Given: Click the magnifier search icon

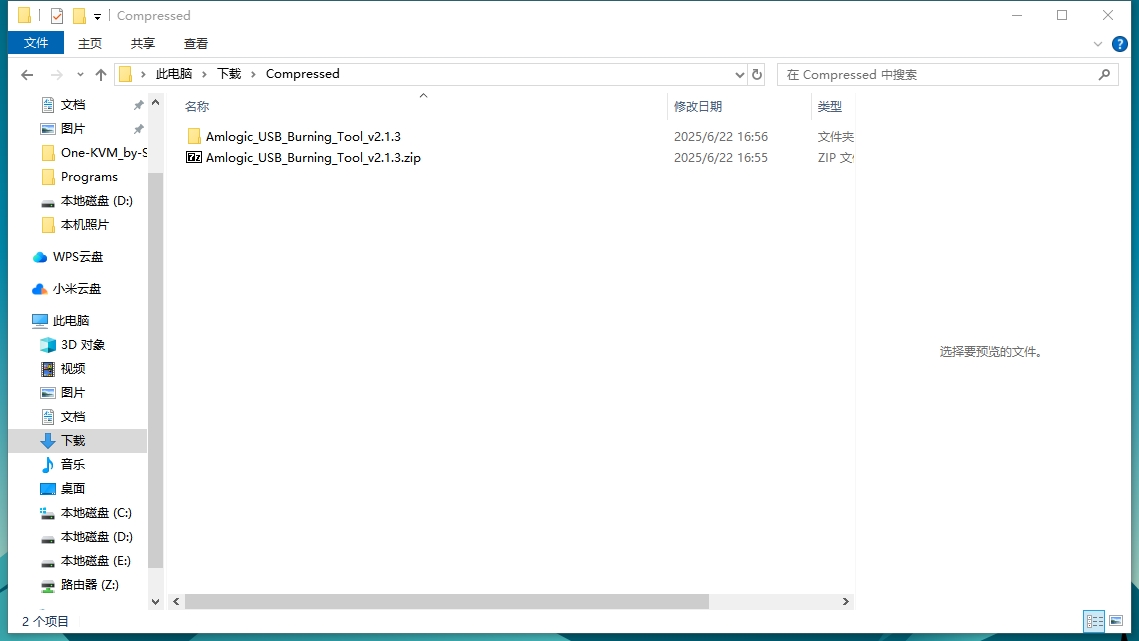Looking at the screenshot, I should (1104, 74).
